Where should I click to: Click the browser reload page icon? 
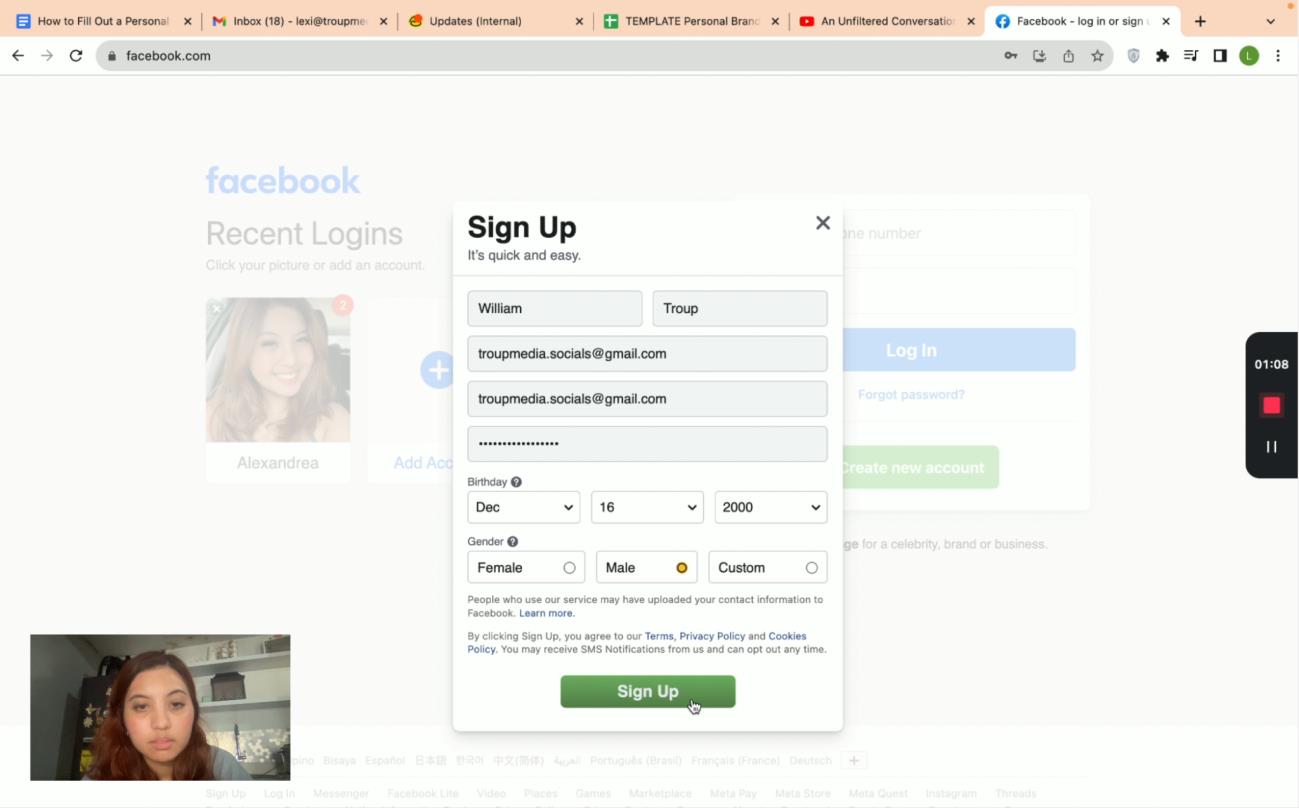(x=76, y=56)
